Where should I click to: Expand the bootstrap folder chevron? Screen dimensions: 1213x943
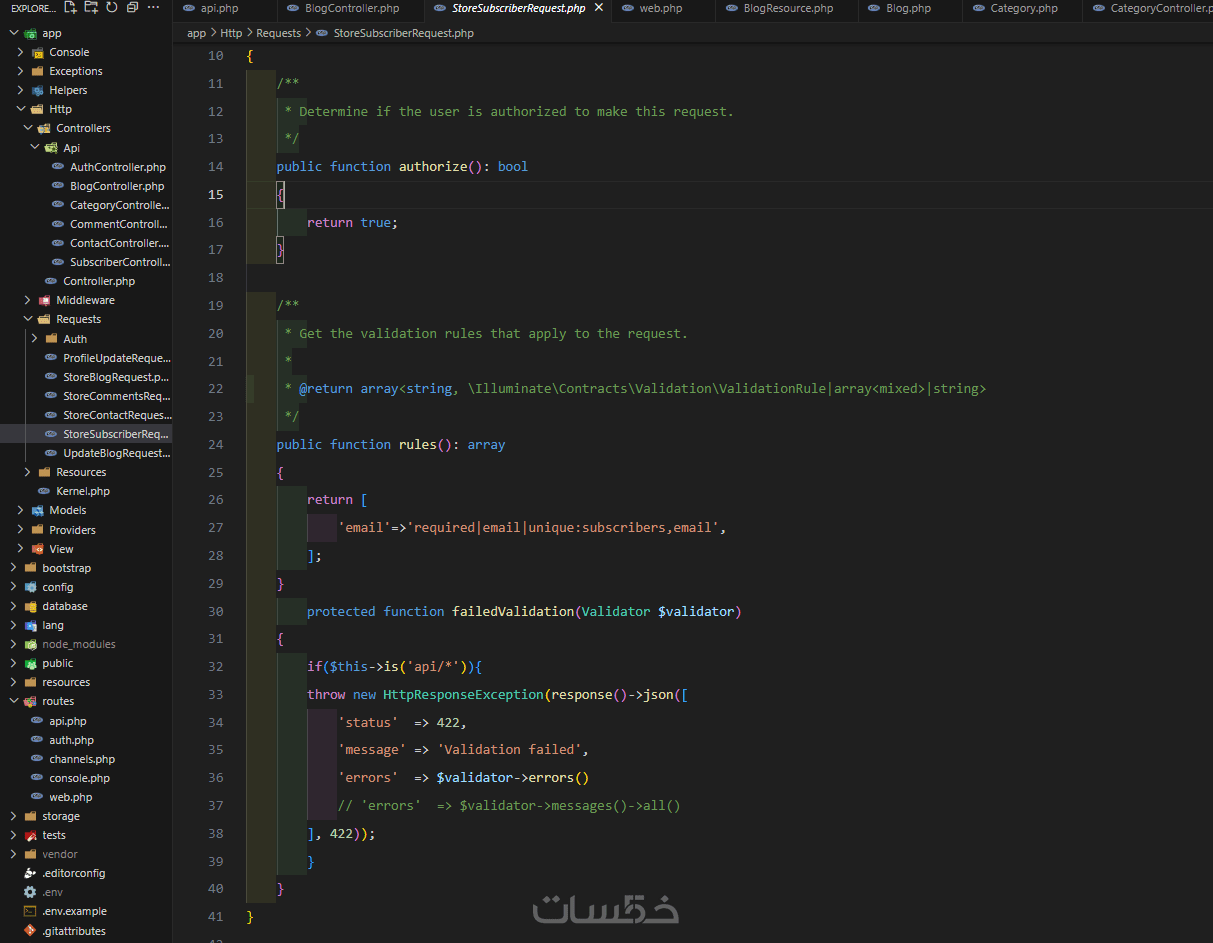pyautogui.click(x=14, y=568)
